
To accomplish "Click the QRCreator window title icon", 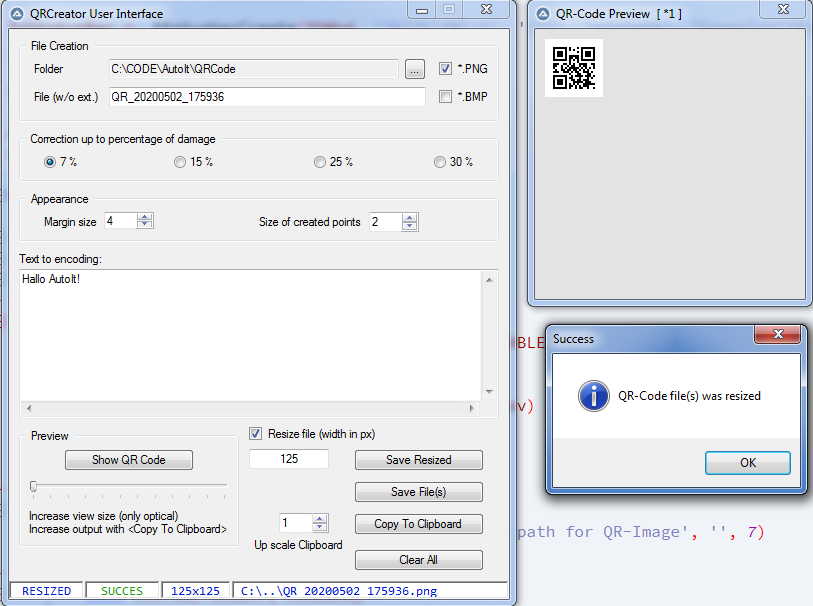I will (x=16, y=14).
